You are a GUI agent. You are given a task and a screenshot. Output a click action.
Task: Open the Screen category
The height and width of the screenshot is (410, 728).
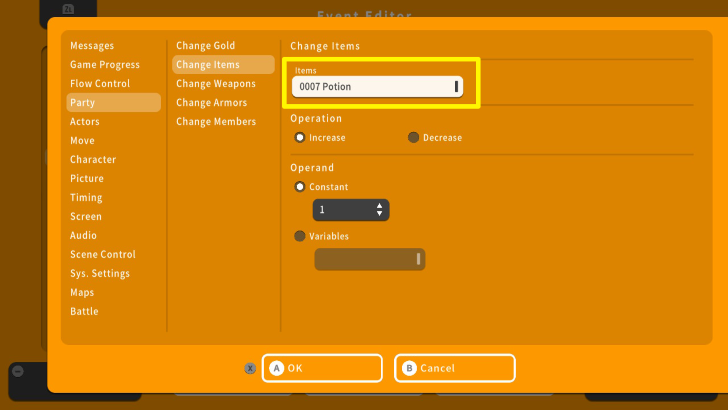coord(86,216)
